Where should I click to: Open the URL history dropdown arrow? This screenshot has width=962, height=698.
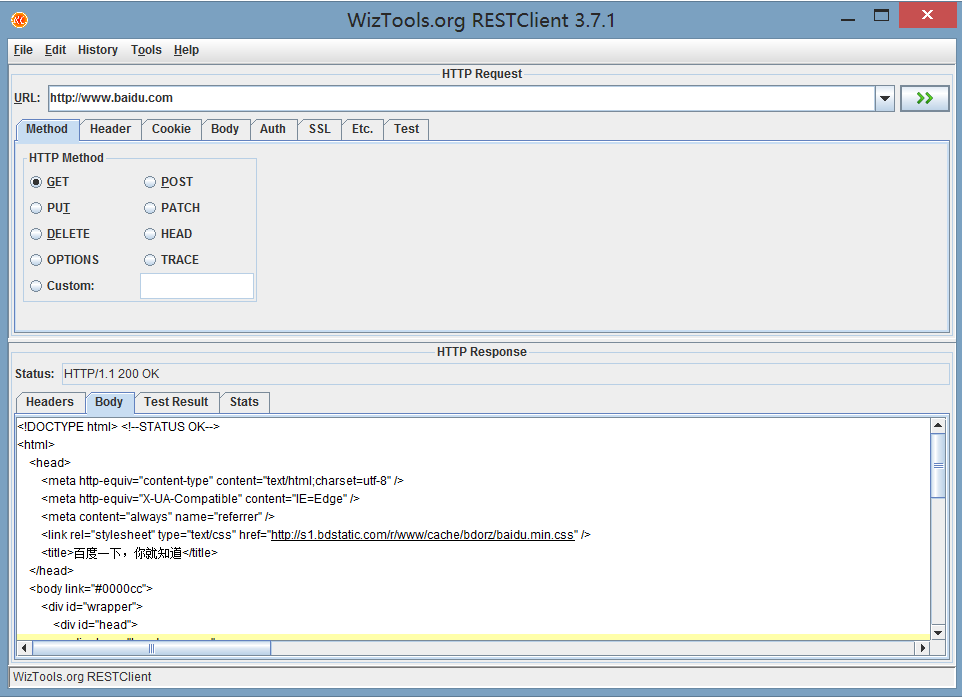[x=884, y=98]
